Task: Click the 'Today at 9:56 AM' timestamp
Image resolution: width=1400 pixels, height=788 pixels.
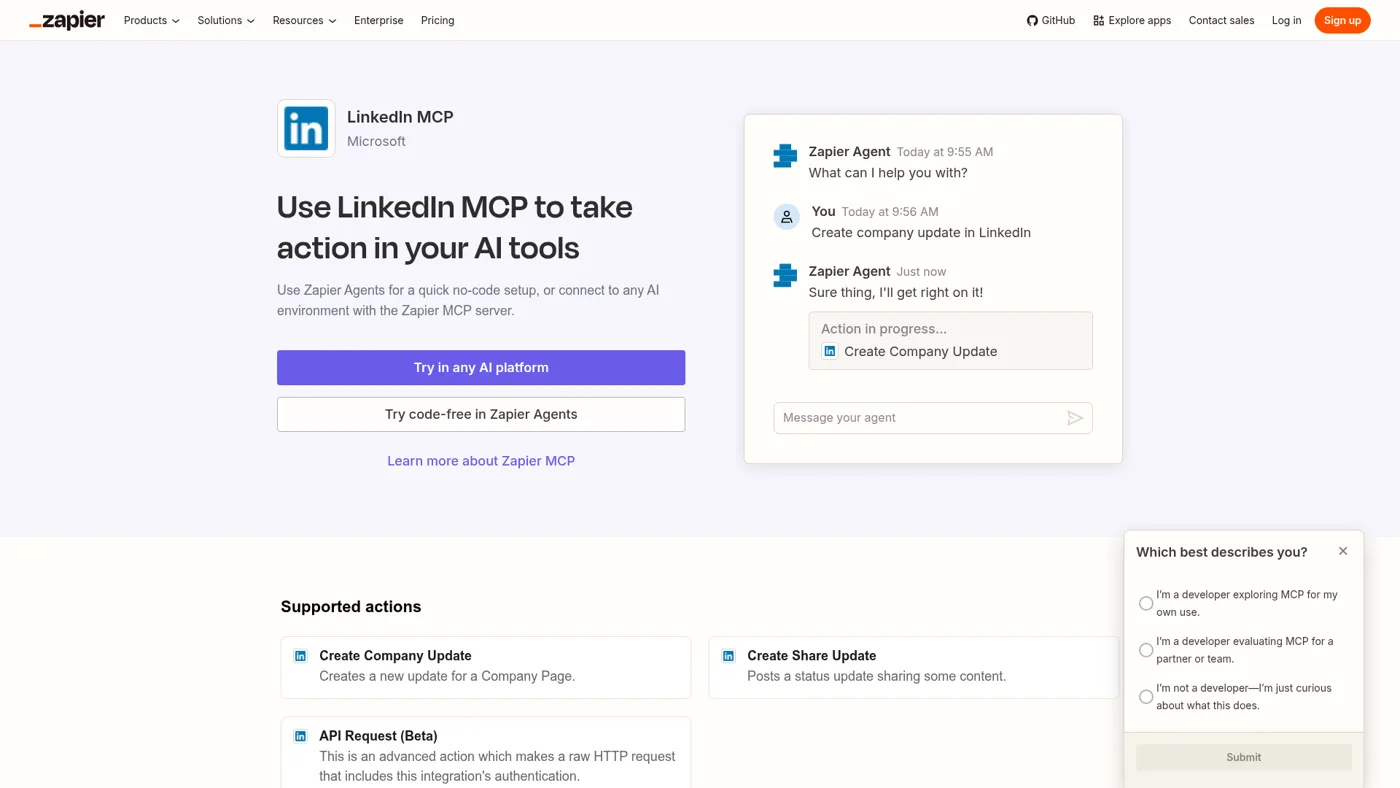Action: coord(890,212)
